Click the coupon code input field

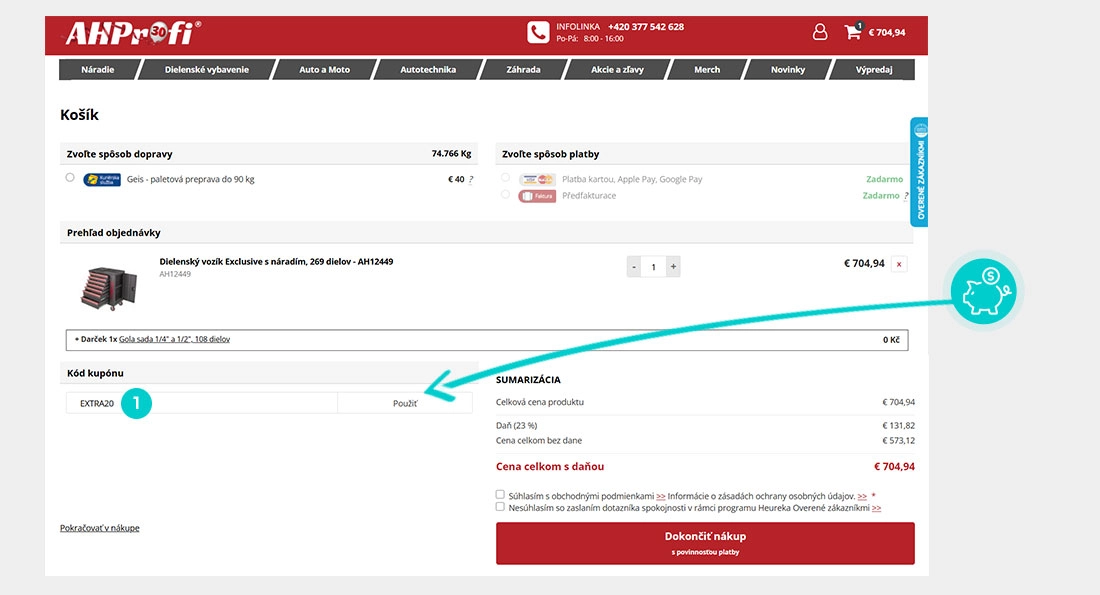(x=202, y=403)
